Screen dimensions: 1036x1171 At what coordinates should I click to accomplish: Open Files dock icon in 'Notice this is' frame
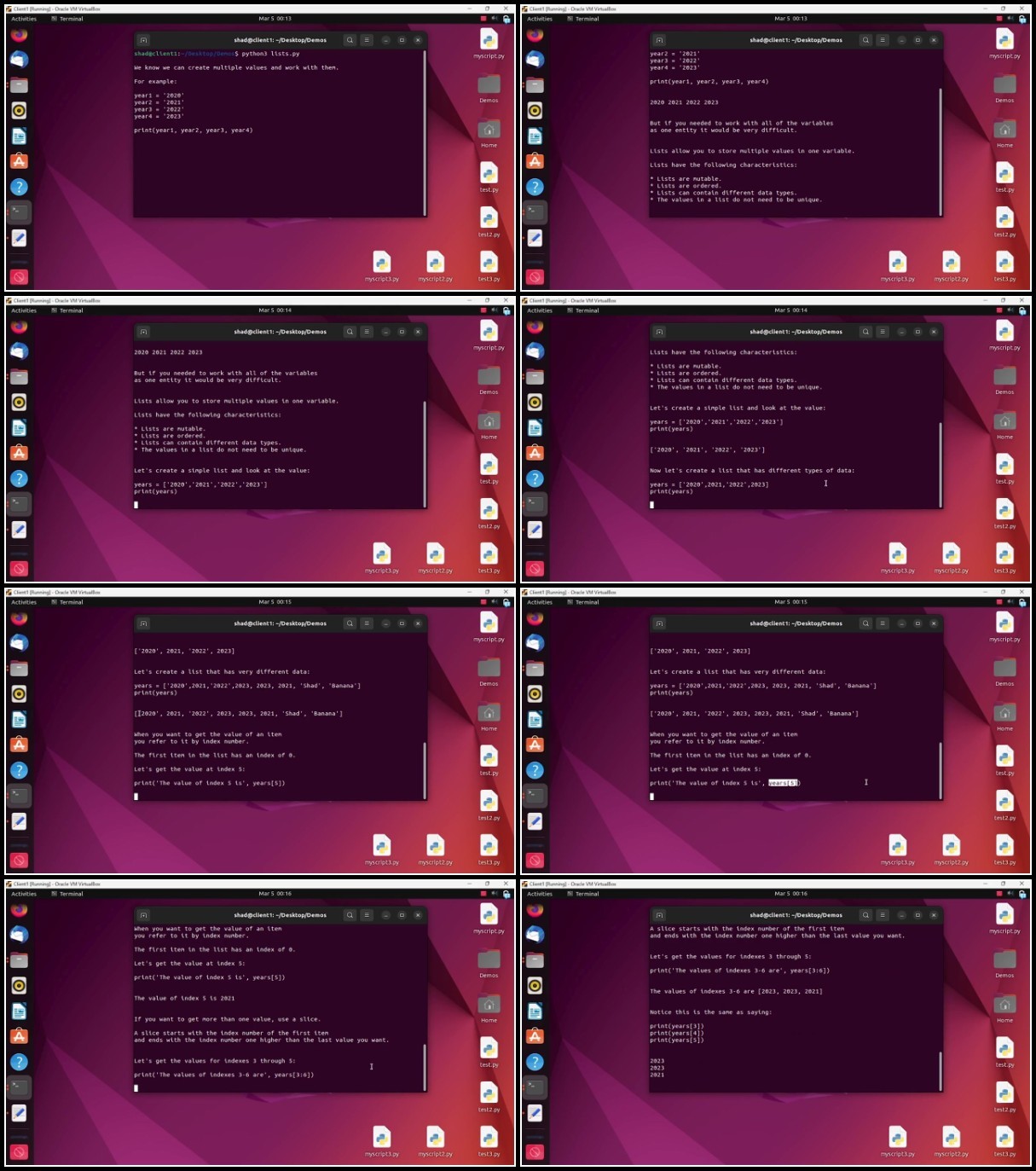pyautogui.click(x=535, y=960)
